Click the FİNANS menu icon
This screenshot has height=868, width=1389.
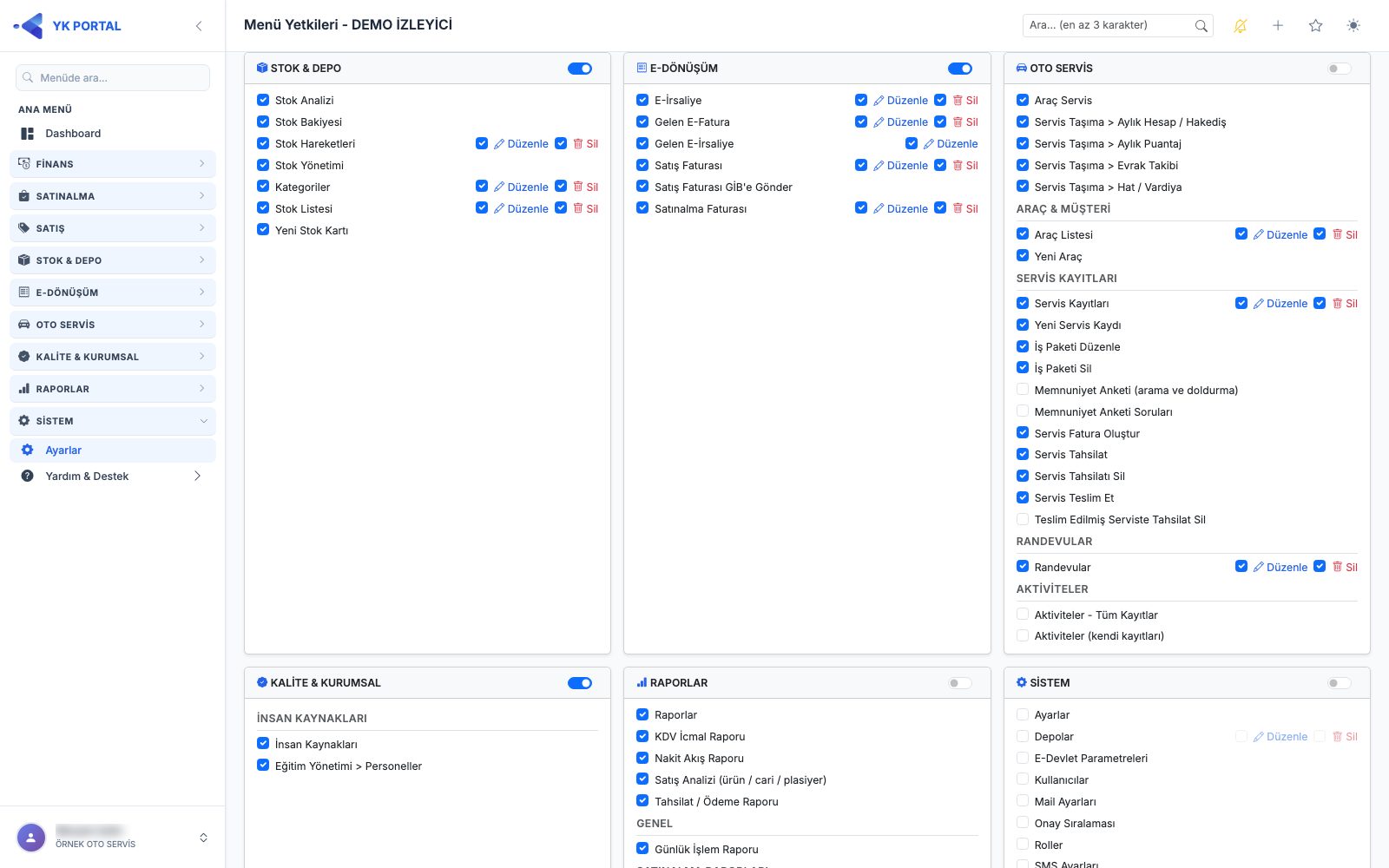tap(24, 164)
